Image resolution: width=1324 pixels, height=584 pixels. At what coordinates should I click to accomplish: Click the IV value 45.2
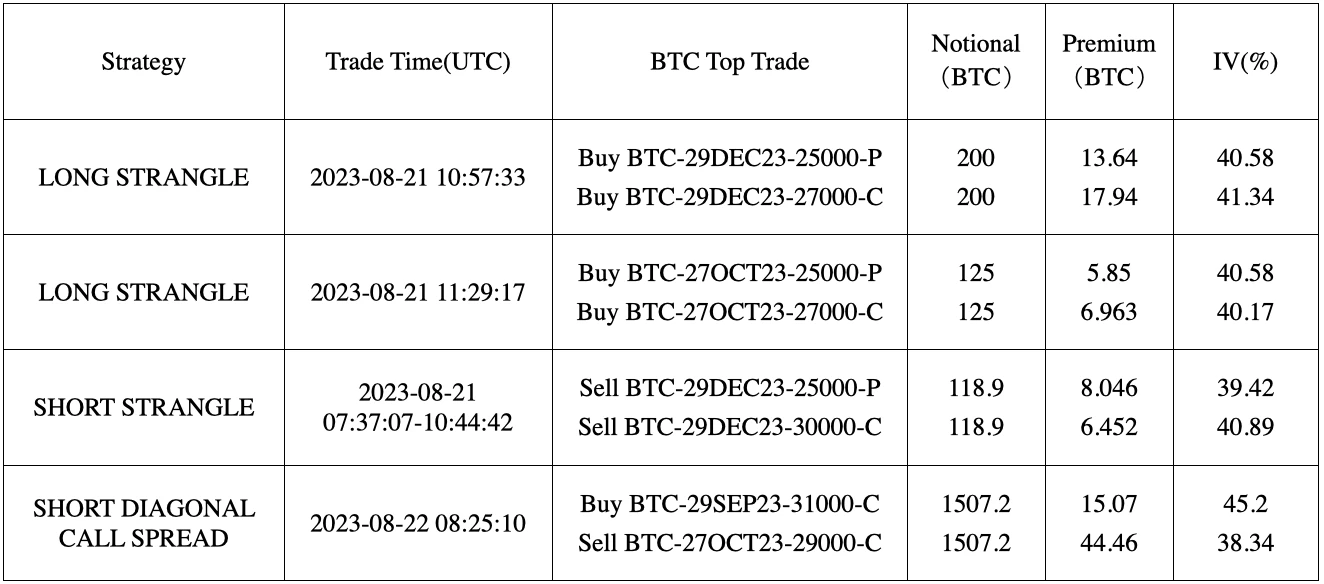coord(1245,504)
